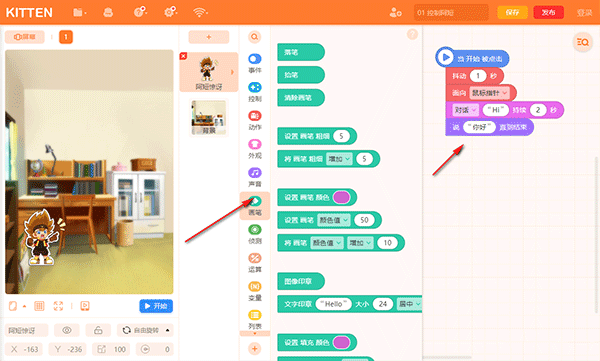Open the color value dropdown in set pen block
Image resolution: width=600 pixels, height=361 pixels.
tap(334, 220)
